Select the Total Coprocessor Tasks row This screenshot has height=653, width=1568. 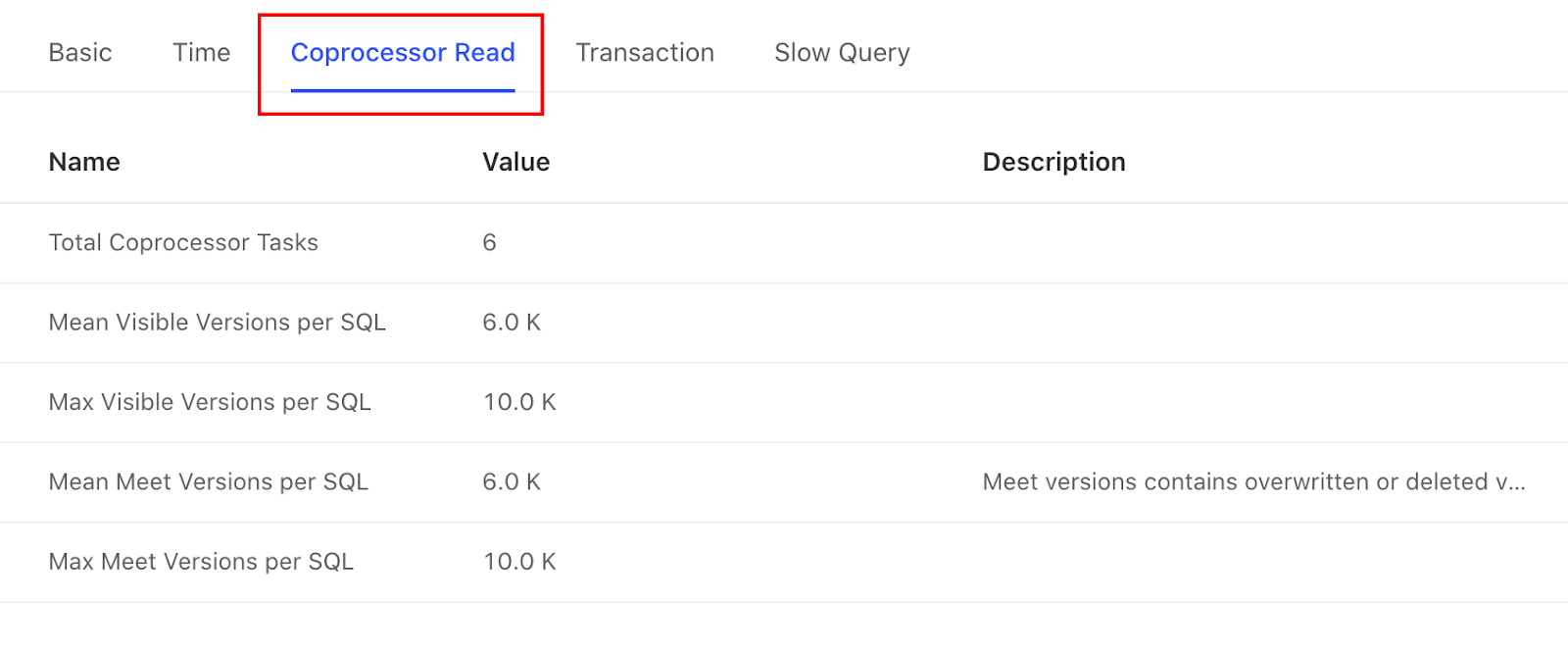click(x=182, y=242)
